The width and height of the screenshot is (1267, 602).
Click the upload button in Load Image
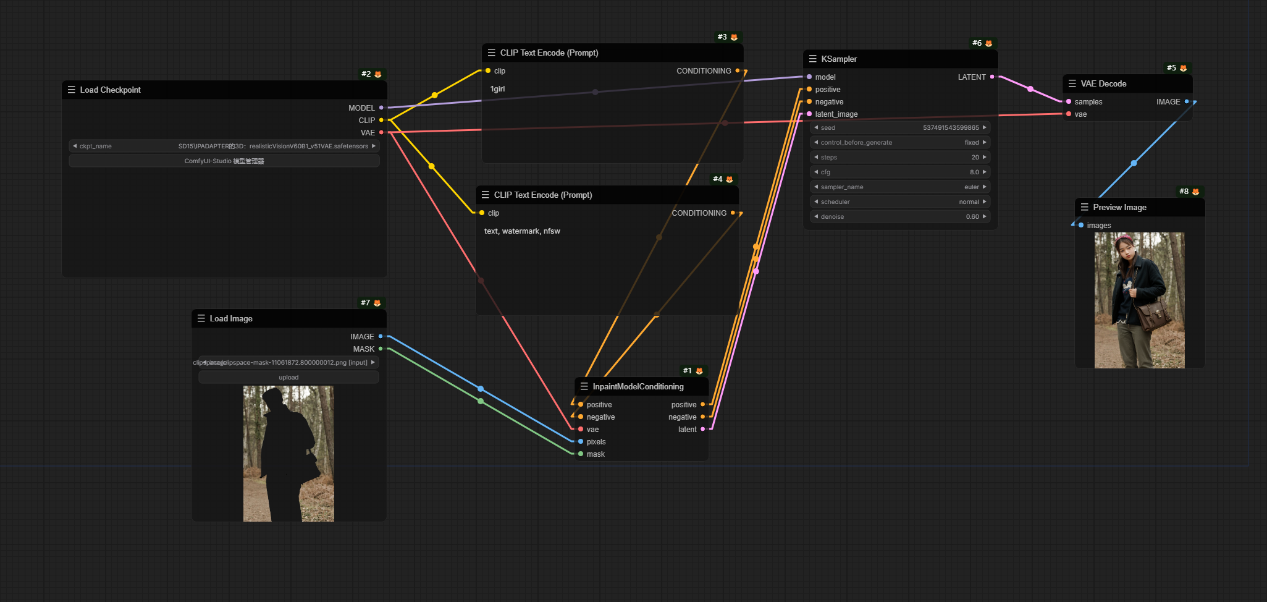[x=288, y=378]
